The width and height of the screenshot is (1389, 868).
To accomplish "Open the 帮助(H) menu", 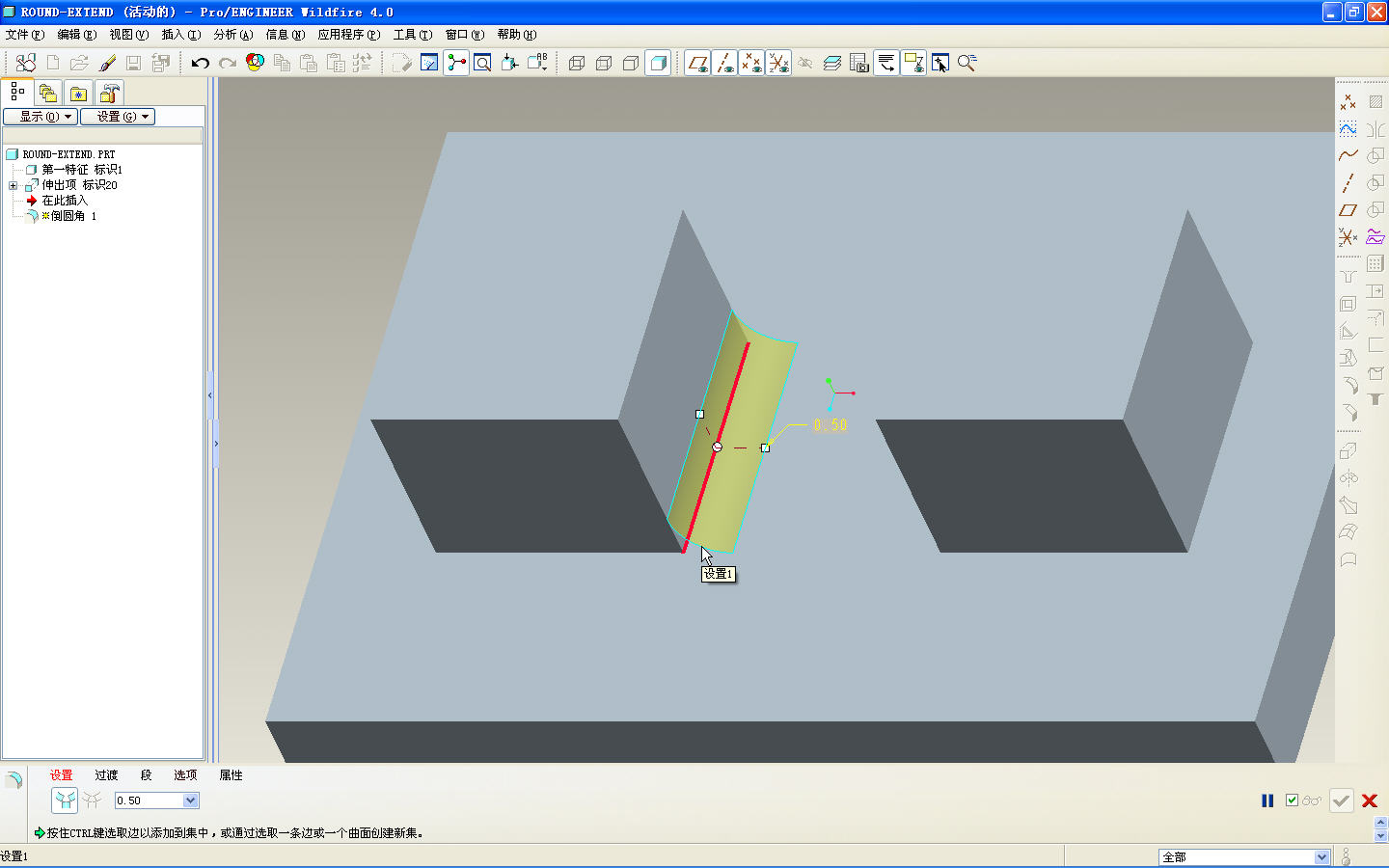I will coord(517,35).
